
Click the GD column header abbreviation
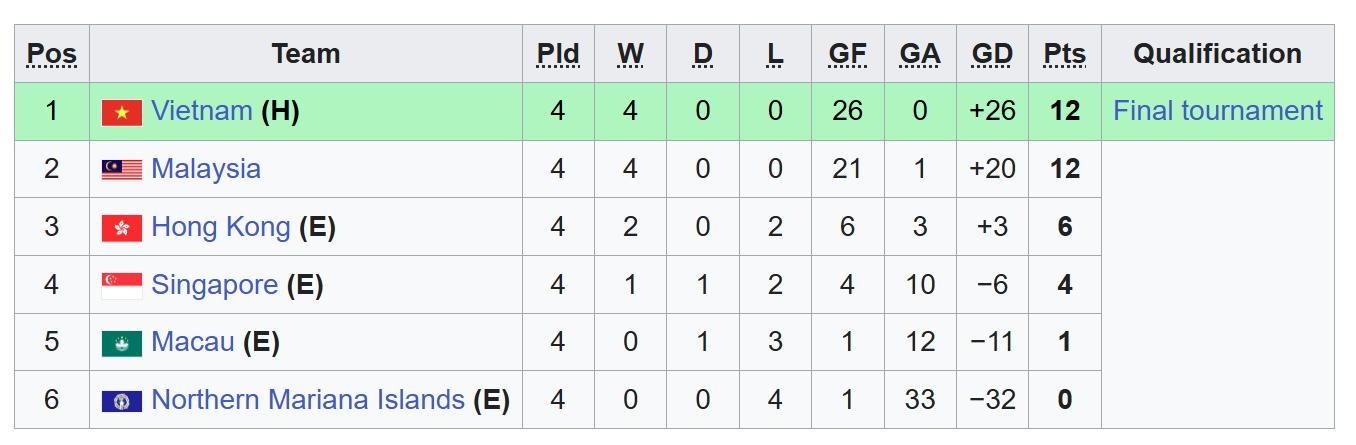[x=992, y=54]
